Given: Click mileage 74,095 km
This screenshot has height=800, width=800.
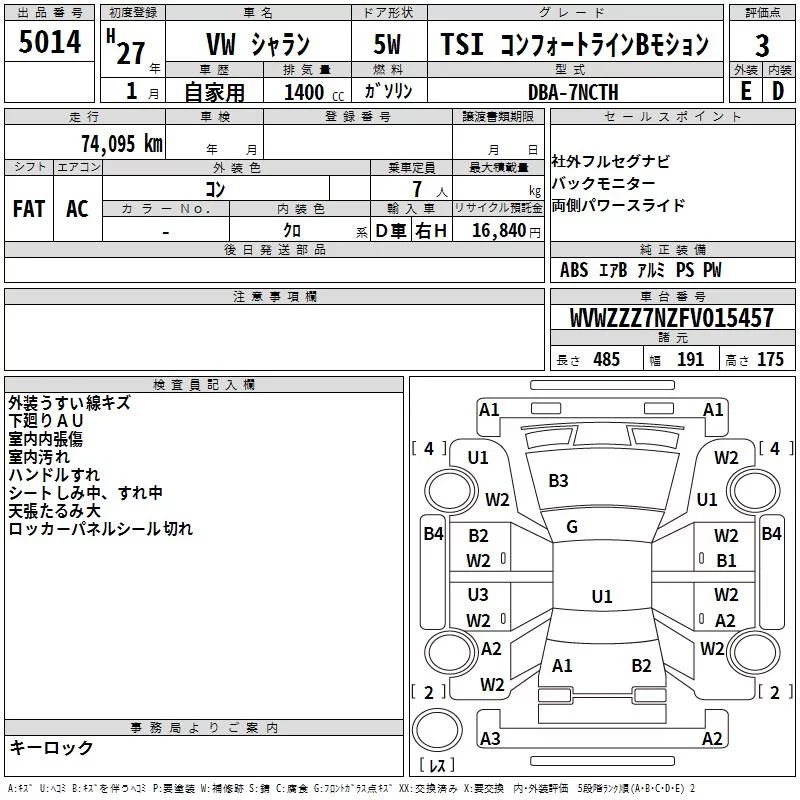Looking at the screenshot, I should pos(122,143).
